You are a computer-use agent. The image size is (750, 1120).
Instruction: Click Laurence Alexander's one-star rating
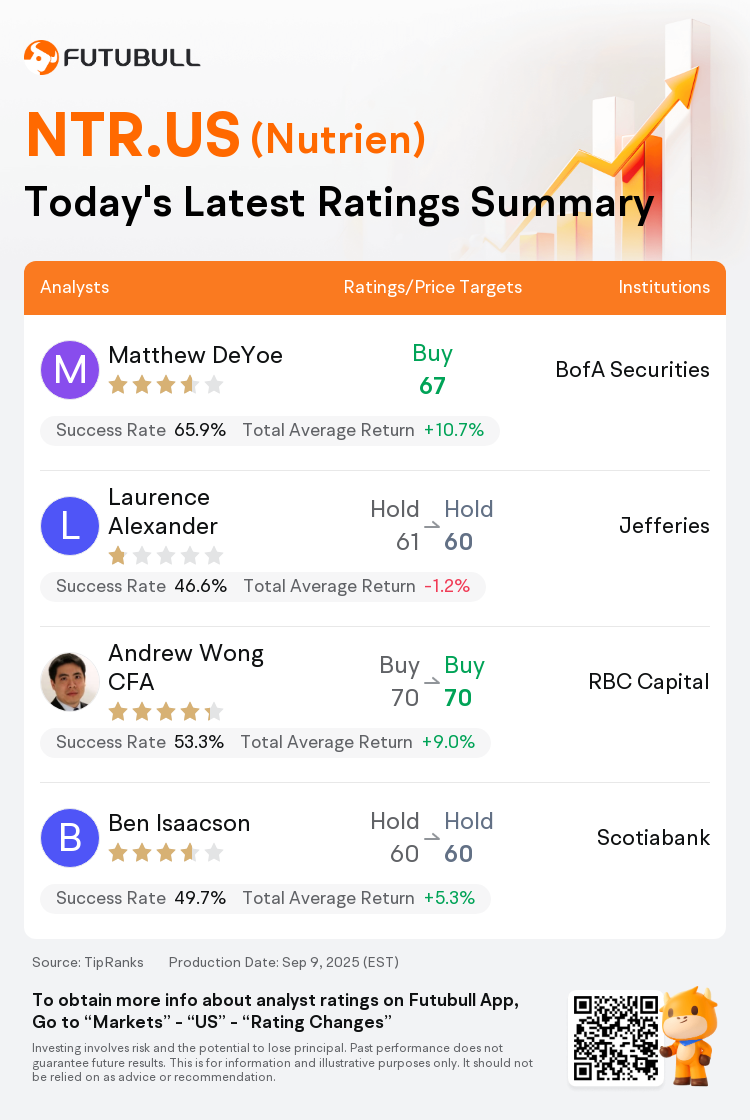click(x=166, y=555)
